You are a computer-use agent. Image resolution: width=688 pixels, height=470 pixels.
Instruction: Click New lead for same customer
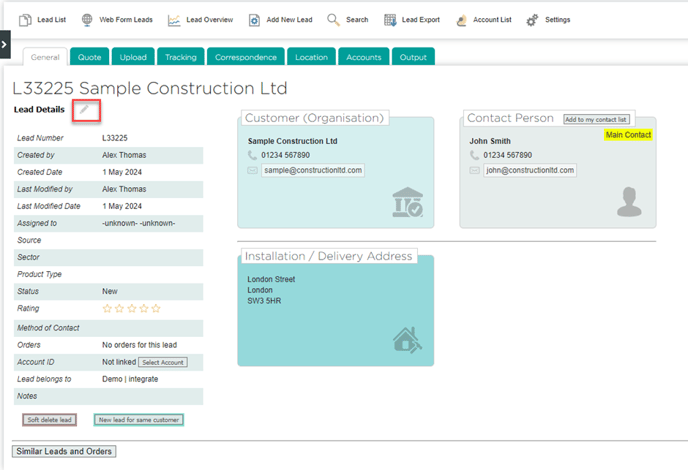click(139, 420)
